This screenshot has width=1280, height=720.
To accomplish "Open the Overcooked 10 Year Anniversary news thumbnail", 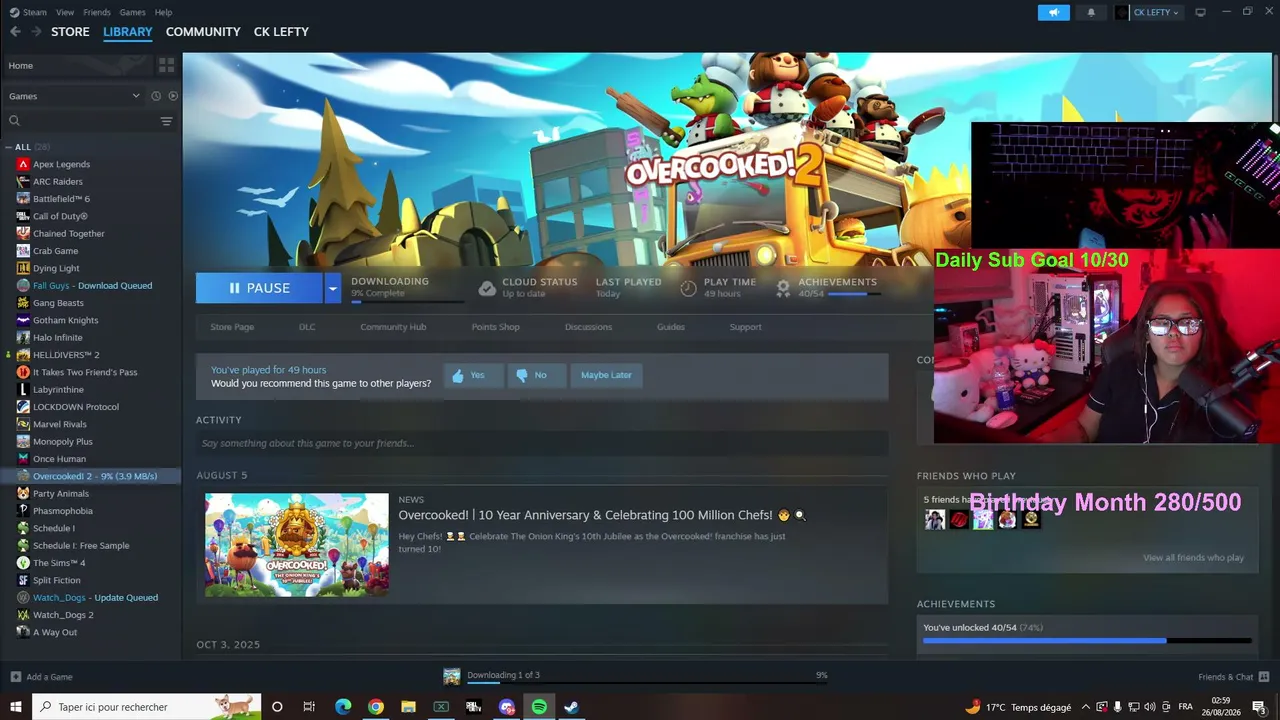I will pyautogui.click(x=297, y=545).
